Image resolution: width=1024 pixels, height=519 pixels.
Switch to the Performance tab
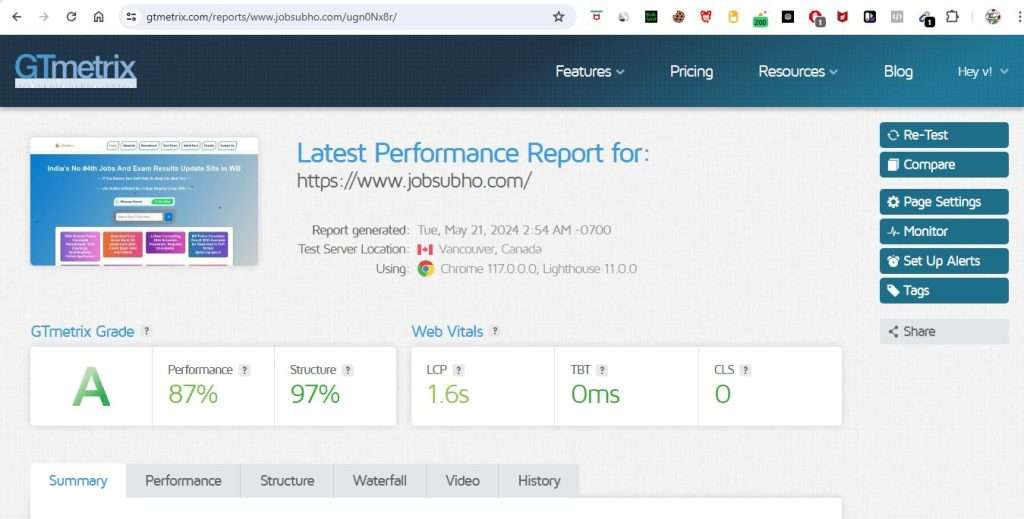point(184,481)
